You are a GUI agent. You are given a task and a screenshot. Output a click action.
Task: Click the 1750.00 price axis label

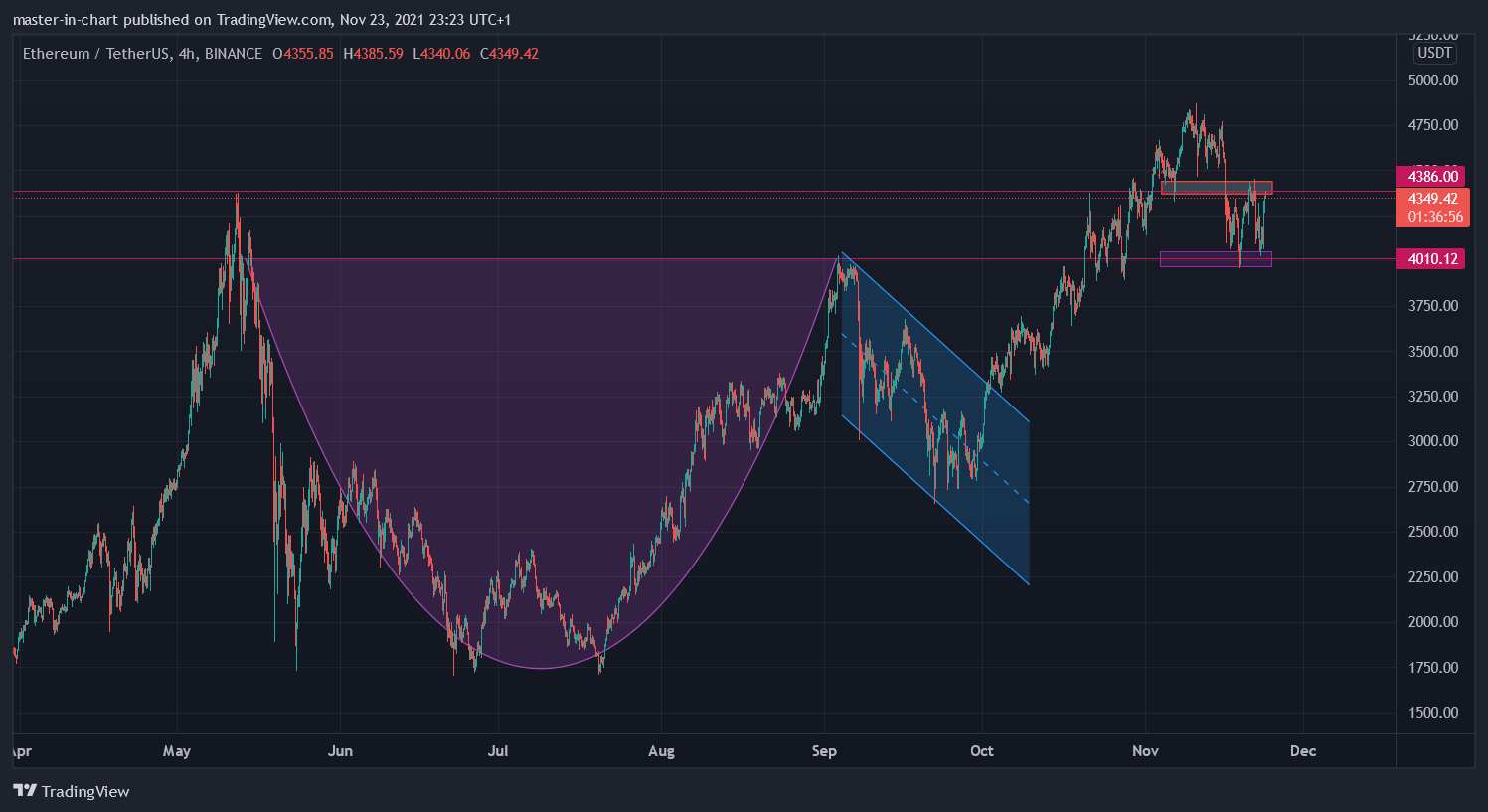tap(1433, 668)
